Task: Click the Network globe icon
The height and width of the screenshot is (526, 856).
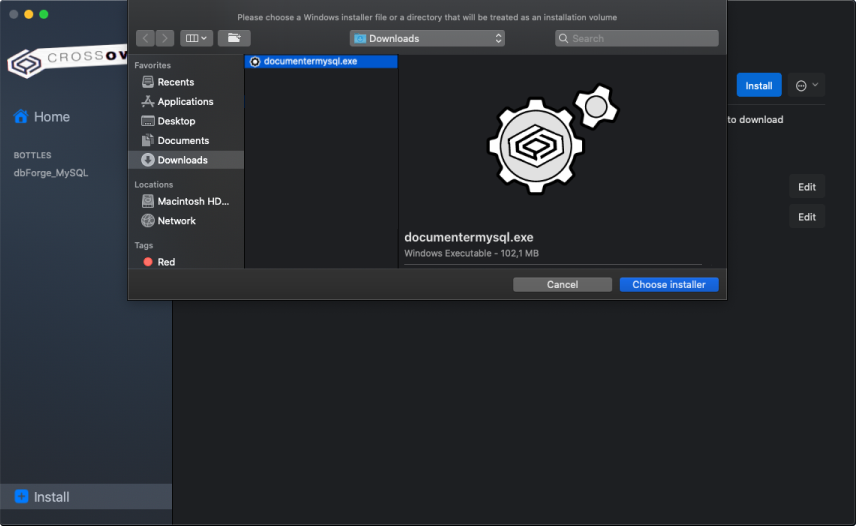Action: 147,220
